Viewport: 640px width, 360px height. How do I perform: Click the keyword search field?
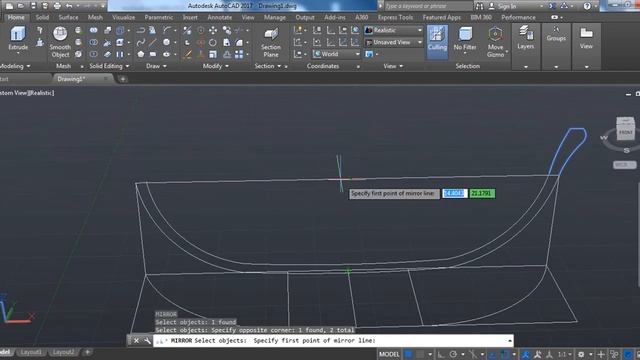[x=428, y=6]
